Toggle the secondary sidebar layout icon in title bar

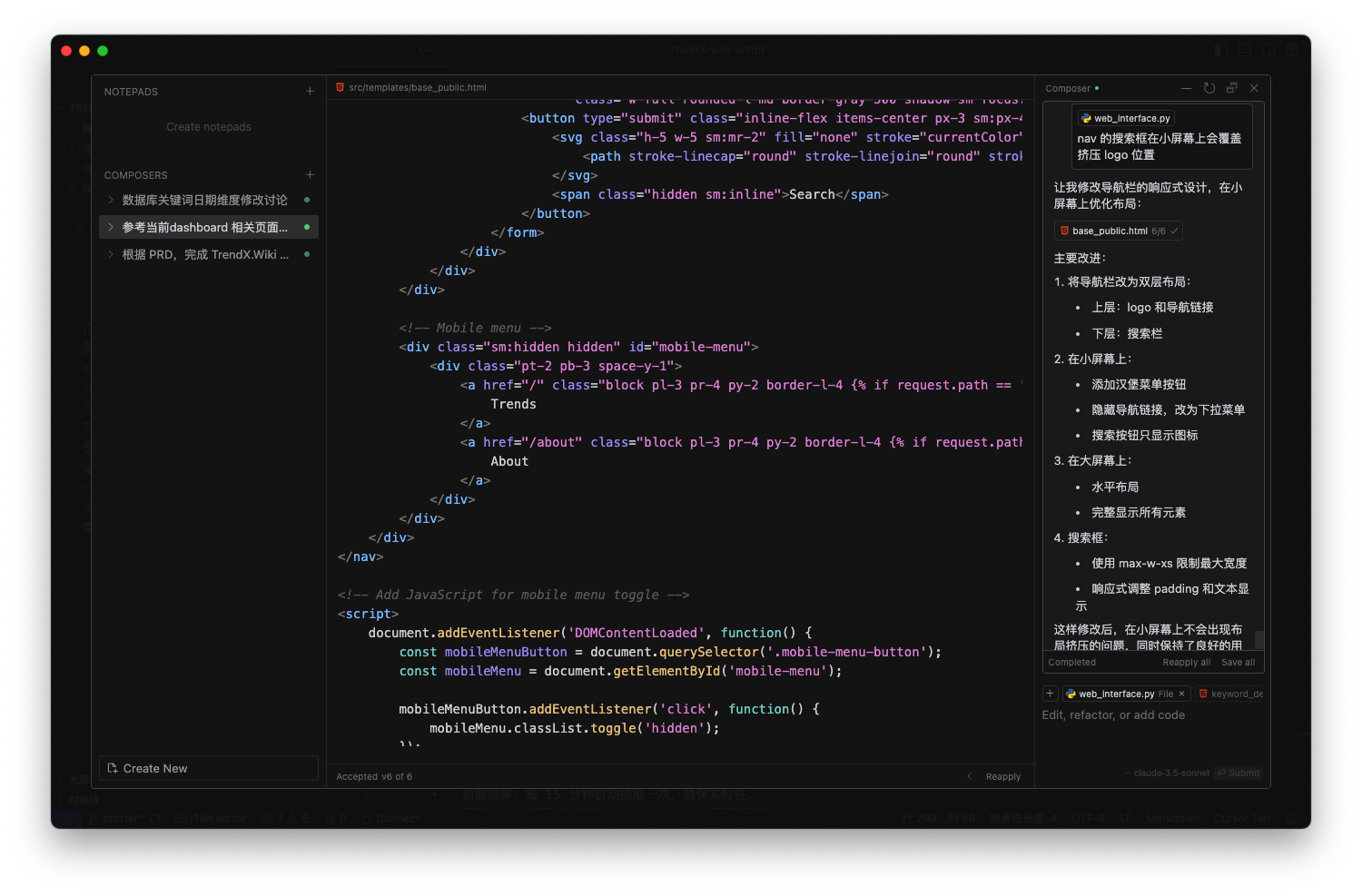pos(1268,50)
